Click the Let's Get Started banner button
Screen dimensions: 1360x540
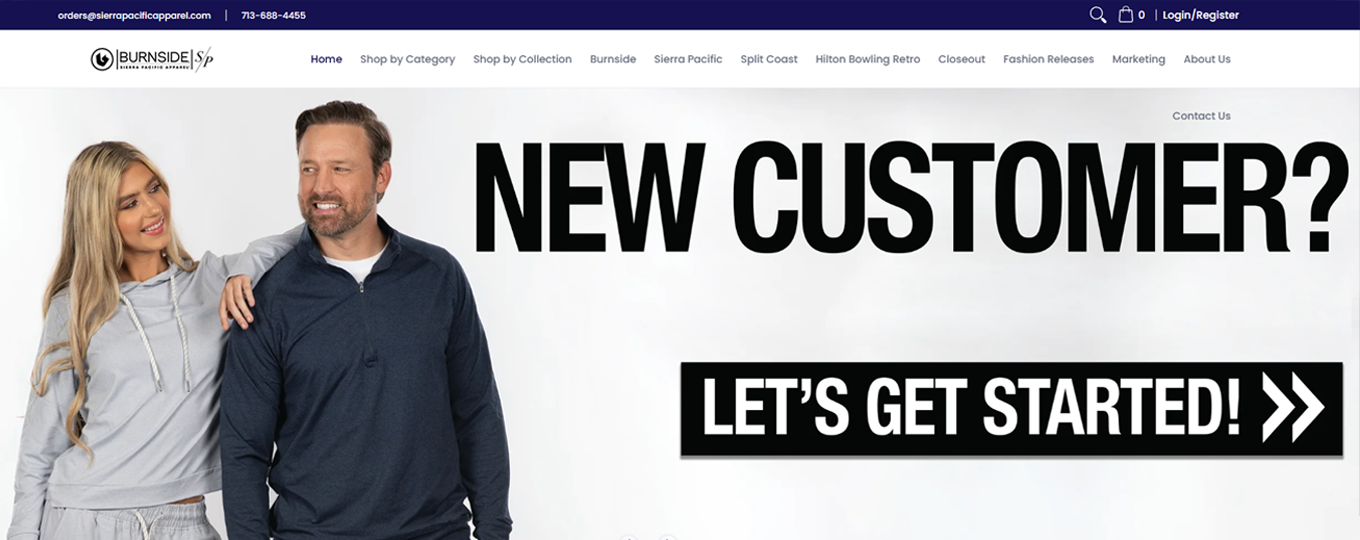pos(1011,409)
